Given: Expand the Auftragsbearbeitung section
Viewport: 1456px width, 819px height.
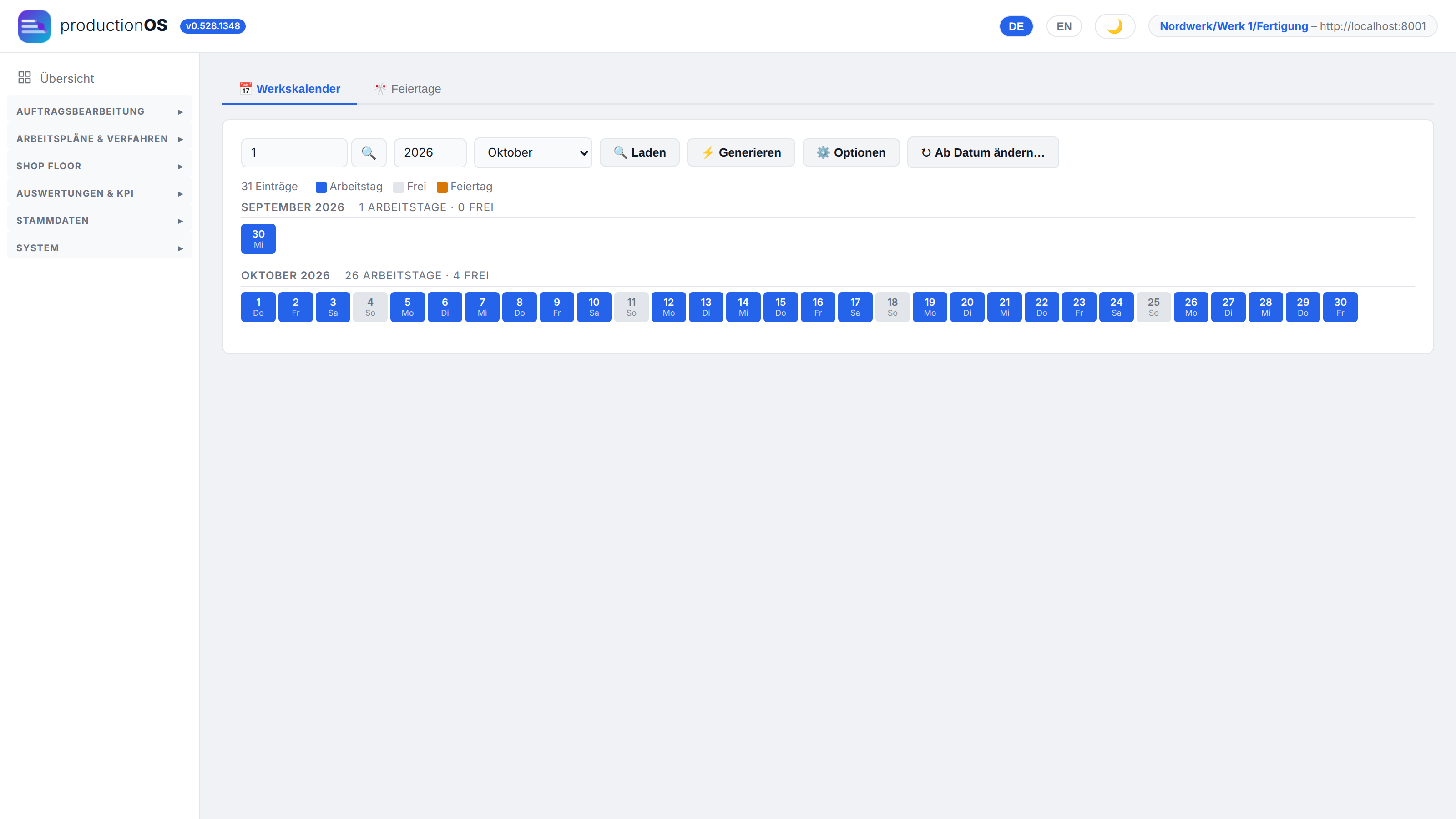Looking at the screenshot, I should click(x=100, y=111).
